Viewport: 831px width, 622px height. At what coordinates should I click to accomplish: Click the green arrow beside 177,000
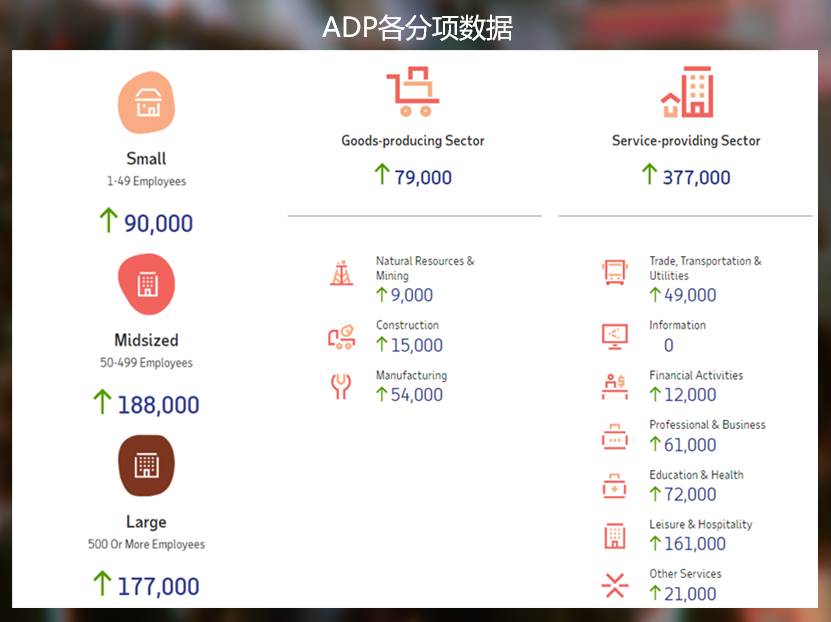click(102, 583)
